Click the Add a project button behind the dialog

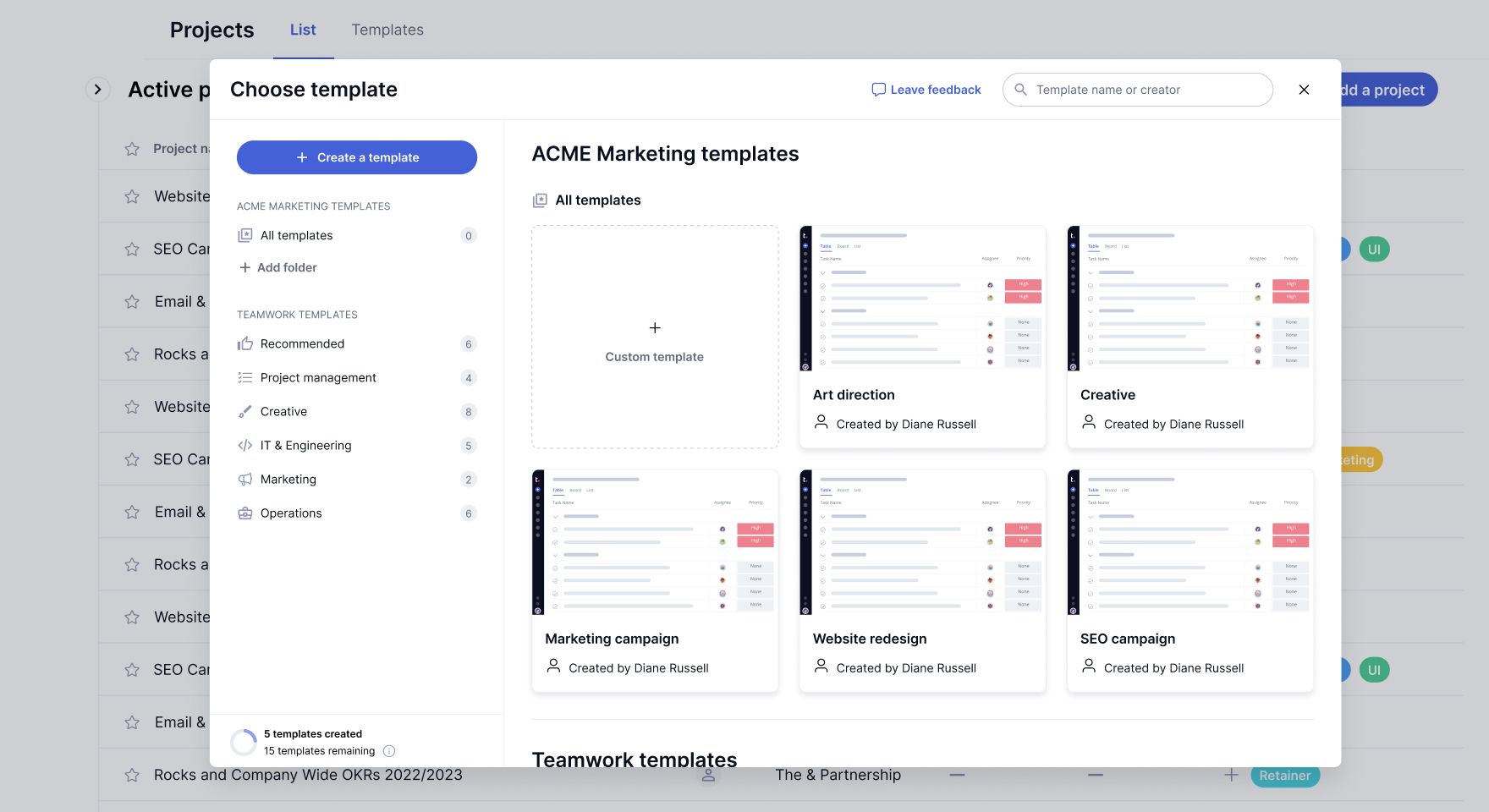1389,90
